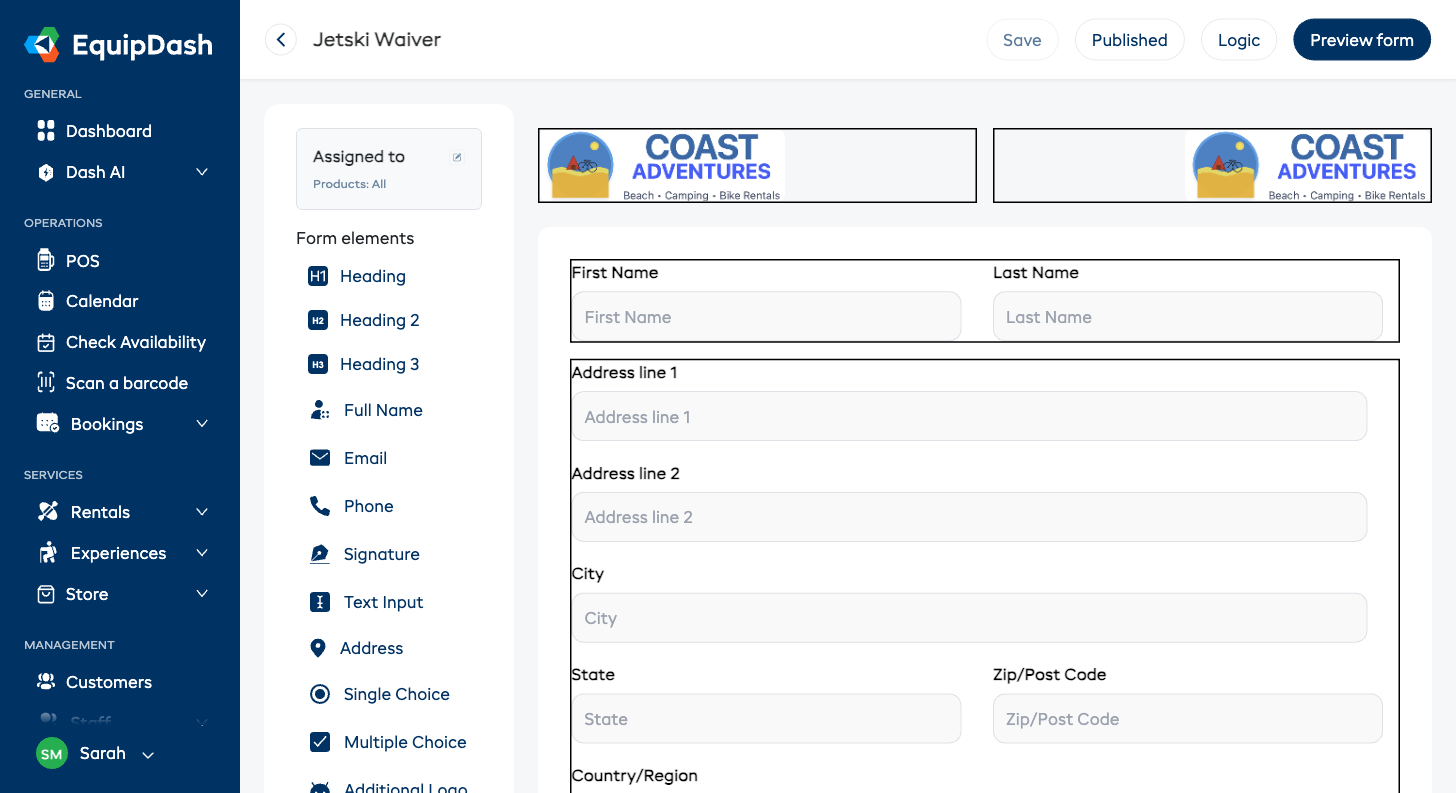Click the Products: All text
1456x793 pixels.
point(349,184)
